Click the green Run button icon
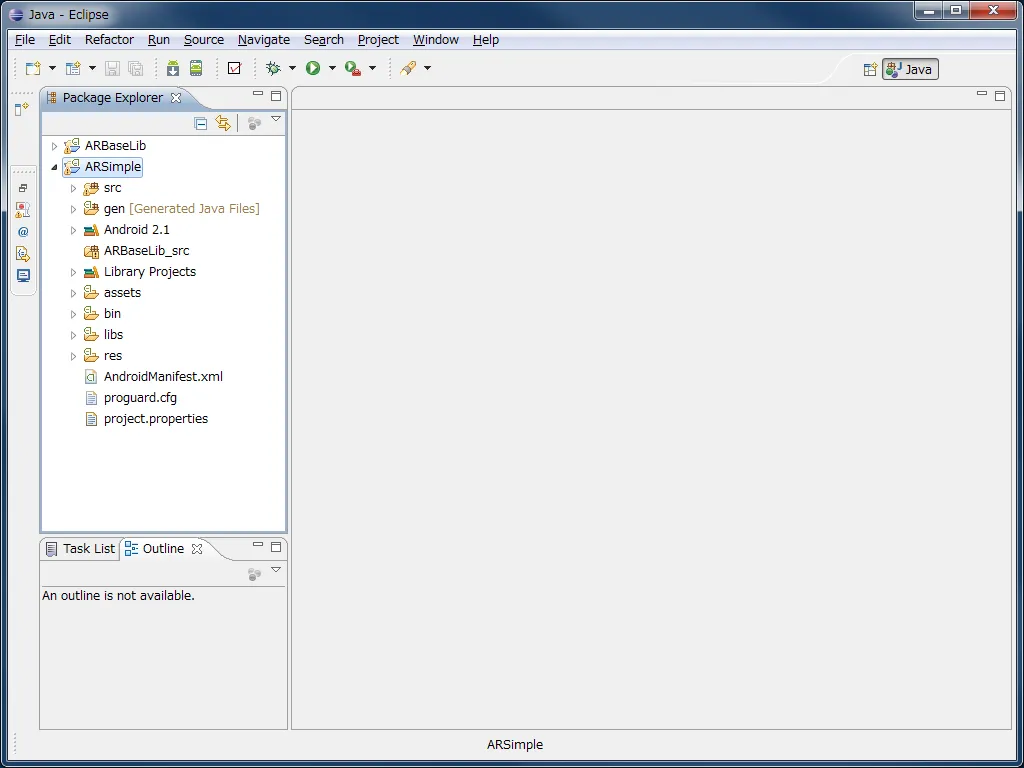 pyautogui.click(x=313, y=68)
